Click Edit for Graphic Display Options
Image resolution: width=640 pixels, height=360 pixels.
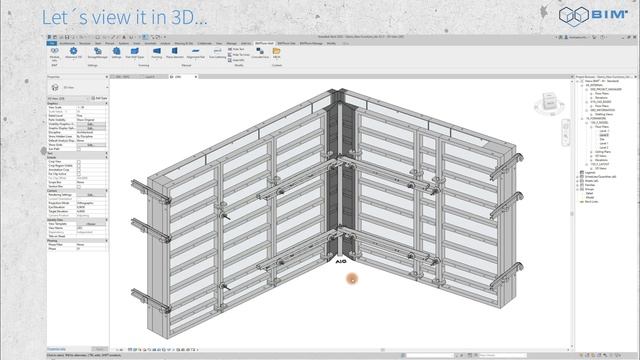[91, 128]
